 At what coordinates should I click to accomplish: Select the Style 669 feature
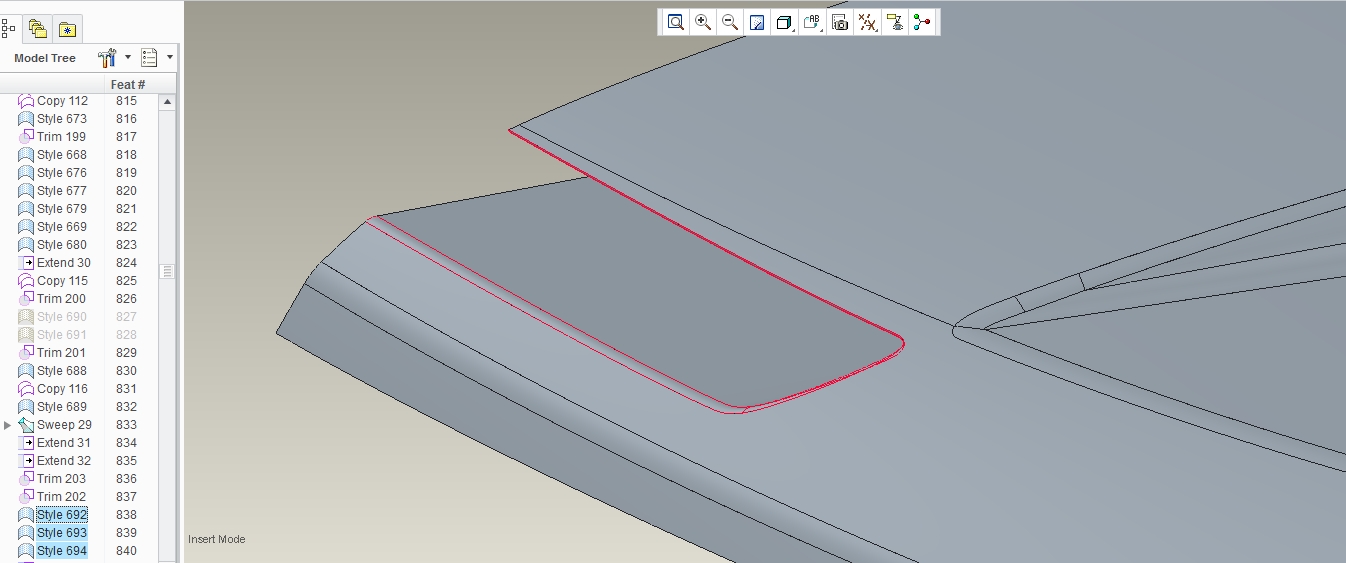pyautogui.click(x=62, y=227)
